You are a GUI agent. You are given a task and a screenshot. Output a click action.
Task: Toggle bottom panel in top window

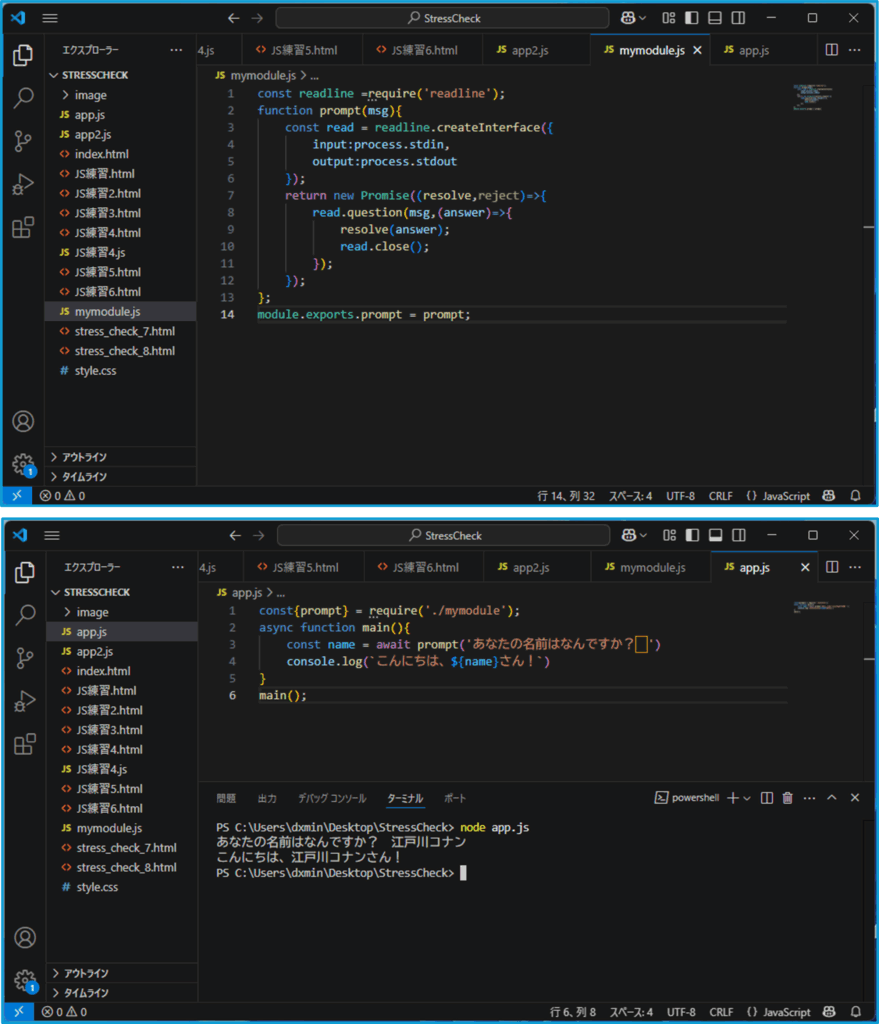tap(715, 18)
